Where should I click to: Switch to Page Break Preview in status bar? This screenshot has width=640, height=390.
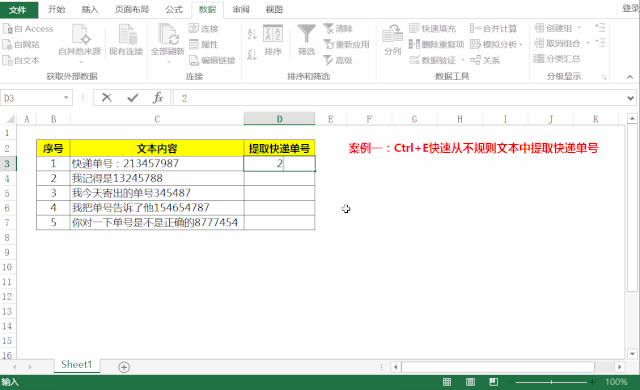493,382
